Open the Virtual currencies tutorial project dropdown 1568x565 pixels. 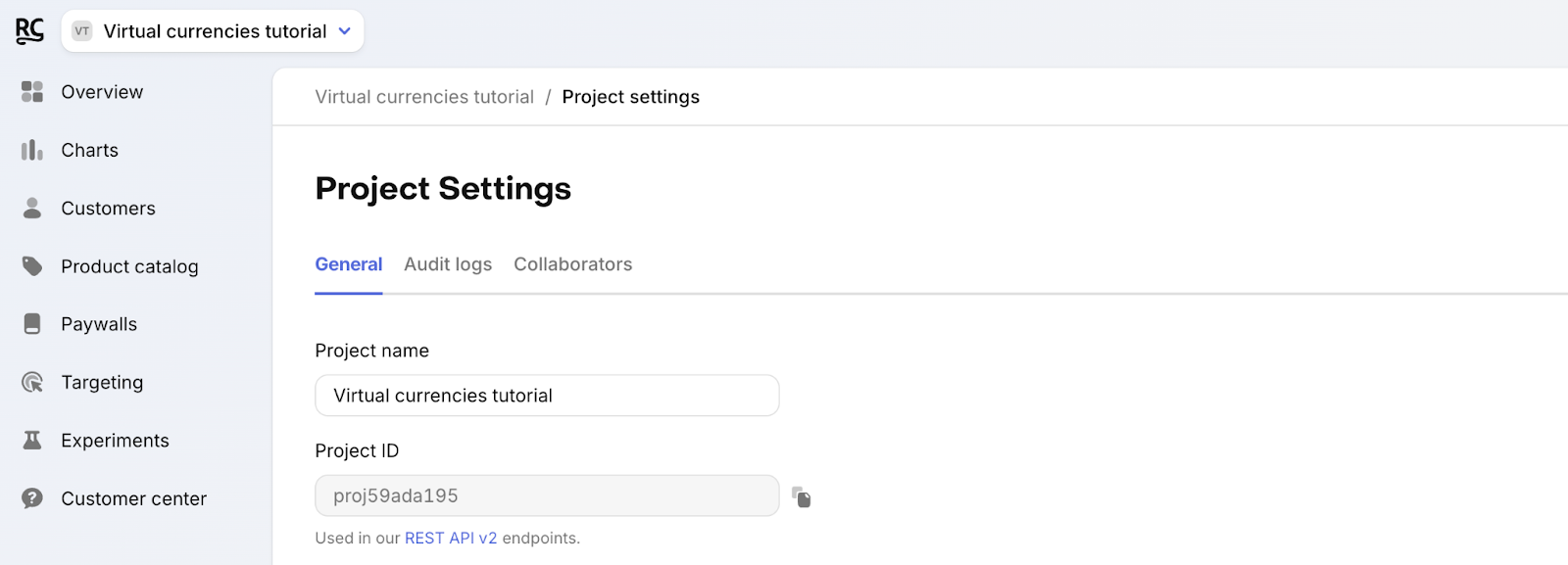213,31
